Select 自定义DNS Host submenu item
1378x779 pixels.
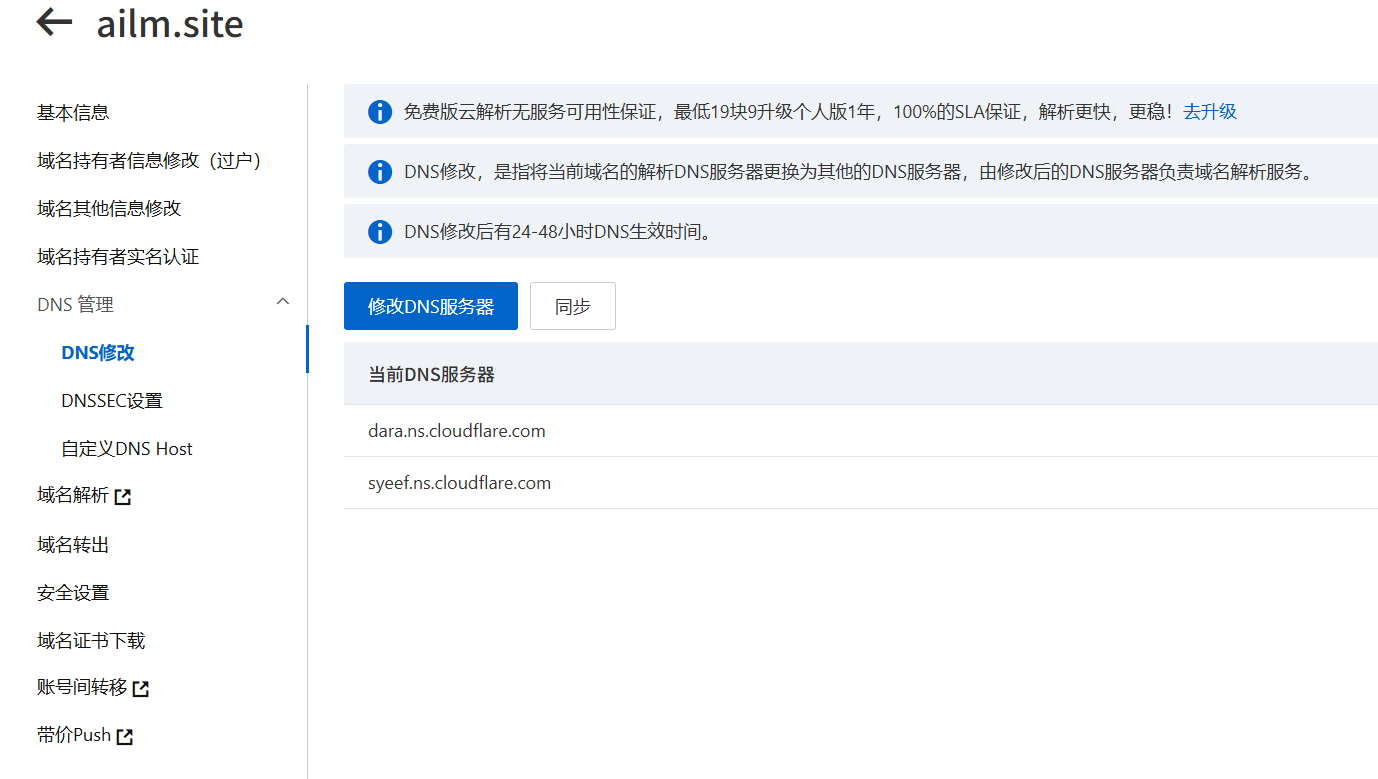127,449
